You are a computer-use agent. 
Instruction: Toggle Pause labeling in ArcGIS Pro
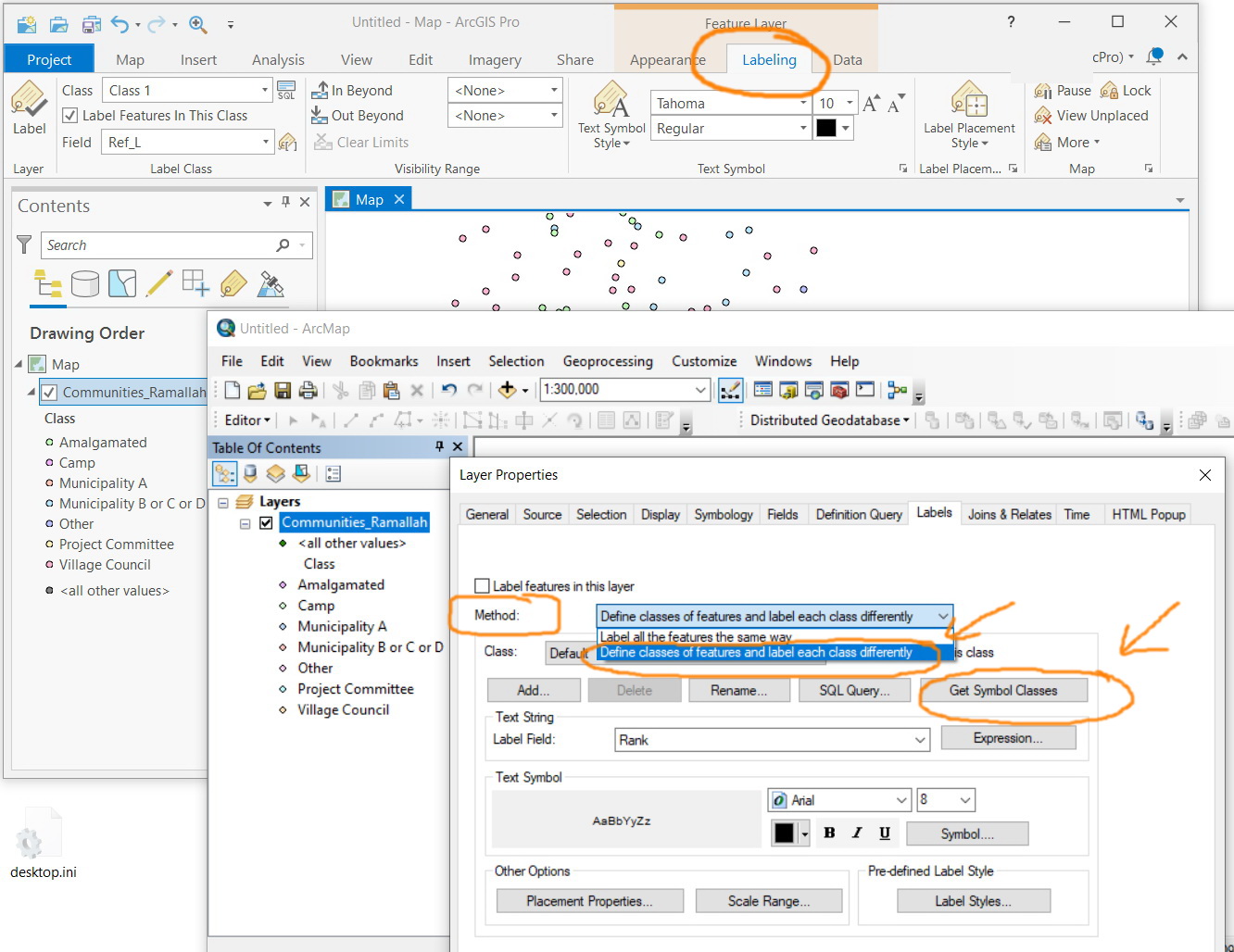(x=1063, y=91)
